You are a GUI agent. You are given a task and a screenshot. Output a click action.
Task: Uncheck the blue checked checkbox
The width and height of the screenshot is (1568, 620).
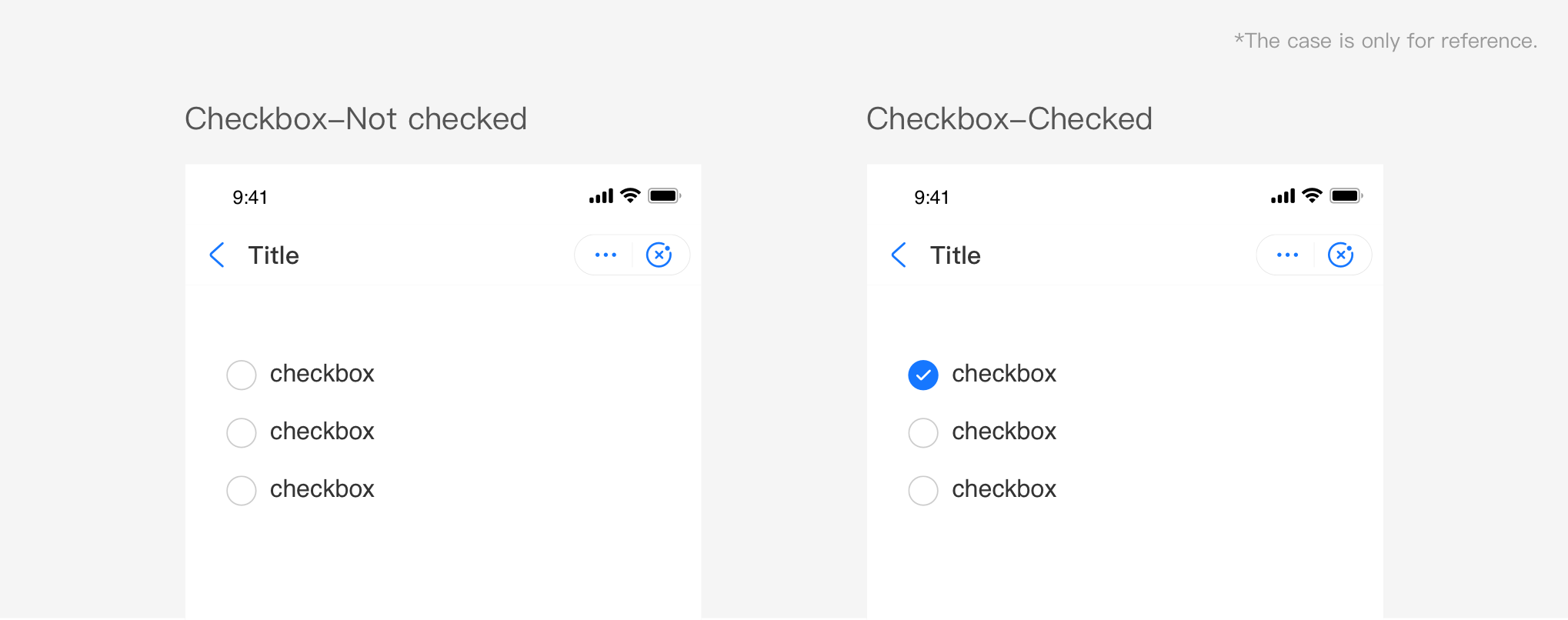[x=923, y=375]
